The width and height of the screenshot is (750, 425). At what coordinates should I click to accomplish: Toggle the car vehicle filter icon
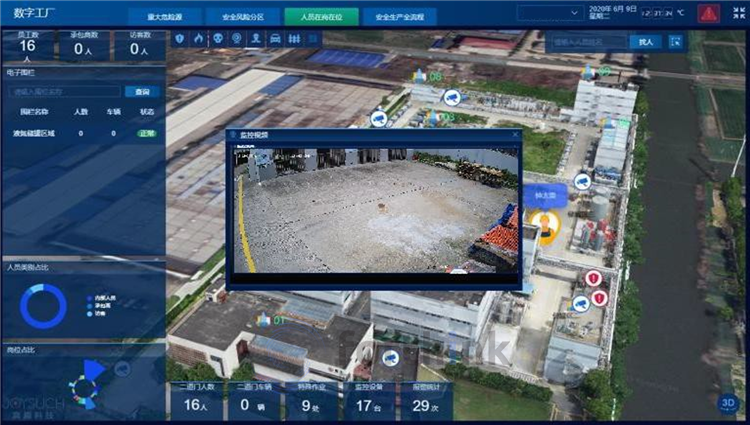274,38
